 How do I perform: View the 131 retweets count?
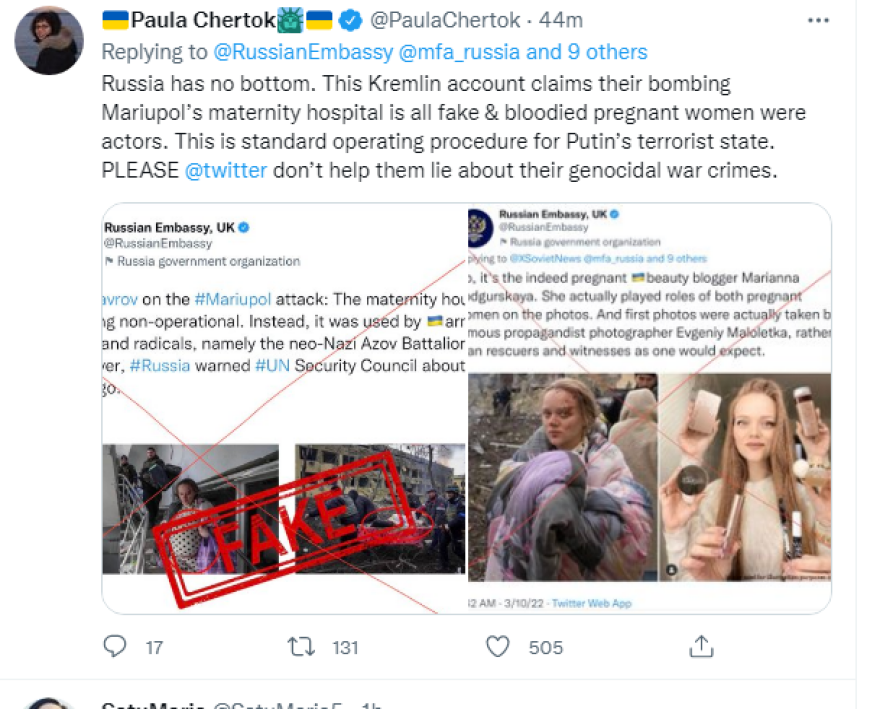click(345, 648)
